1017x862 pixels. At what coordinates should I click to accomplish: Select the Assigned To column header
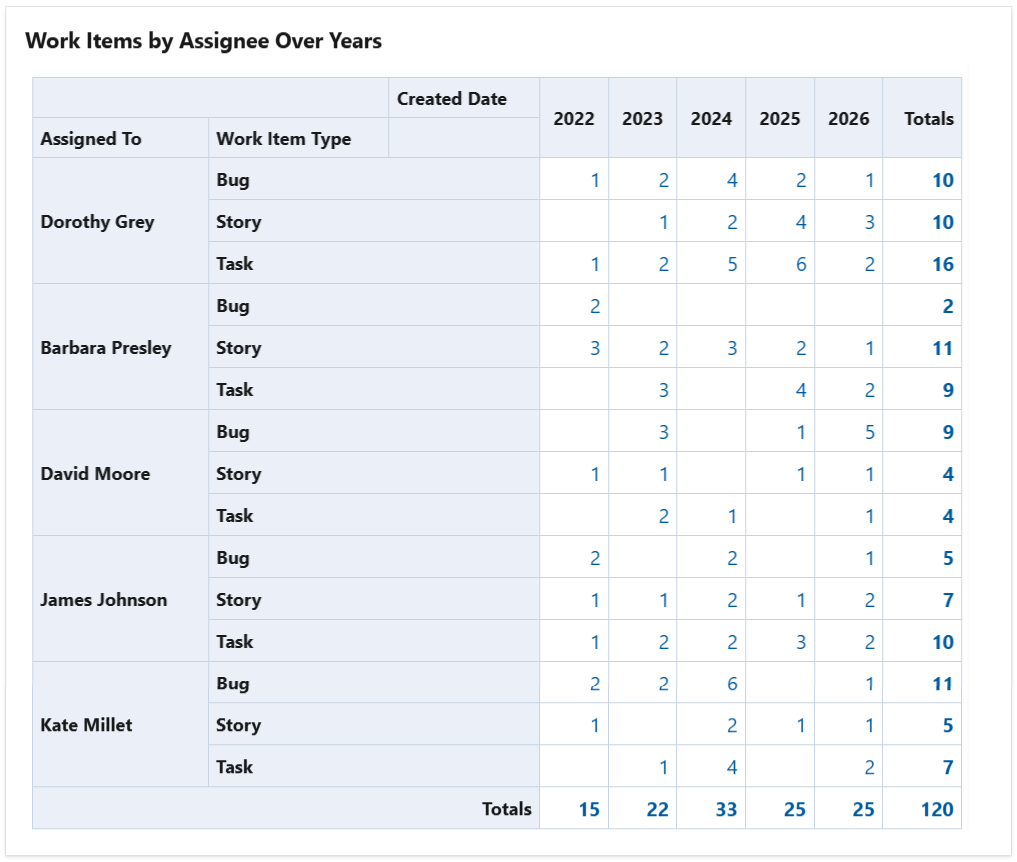point(92,138)
